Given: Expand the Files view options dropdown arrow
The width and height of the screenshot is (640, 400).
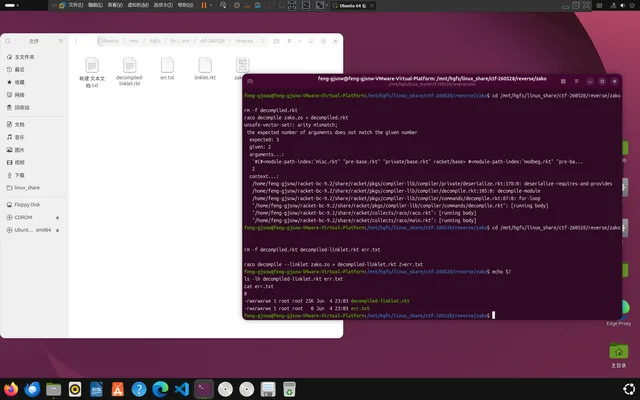Looking at the screenshot, I should pos(299,41).
